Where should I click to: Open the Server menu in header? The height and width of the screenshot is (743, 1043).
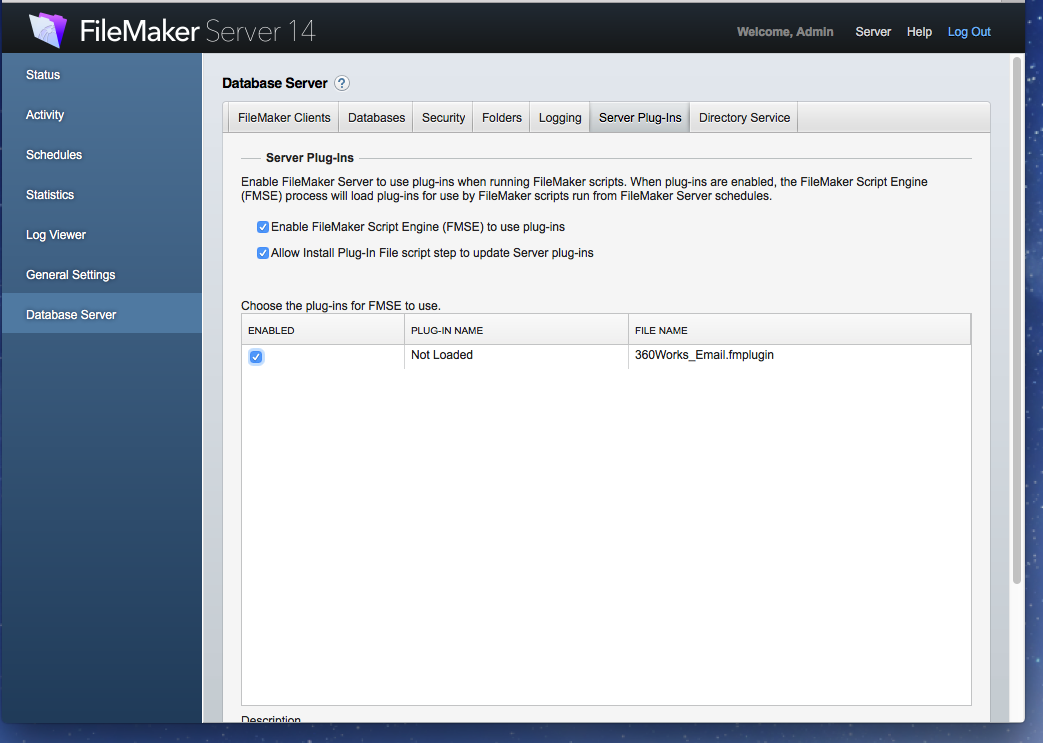873,32
